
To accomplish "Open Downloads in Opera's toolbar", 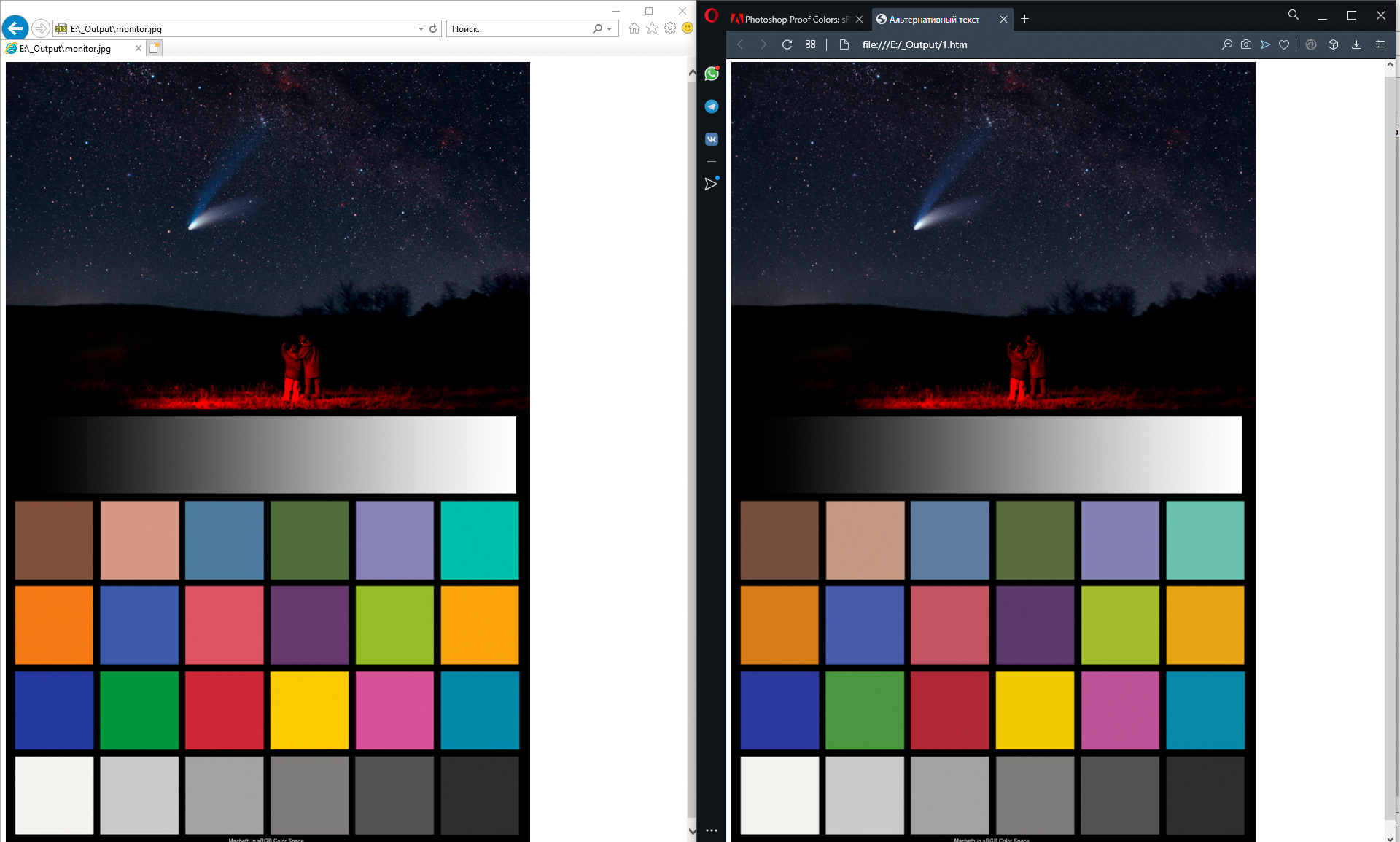I will click(1356, 44).
